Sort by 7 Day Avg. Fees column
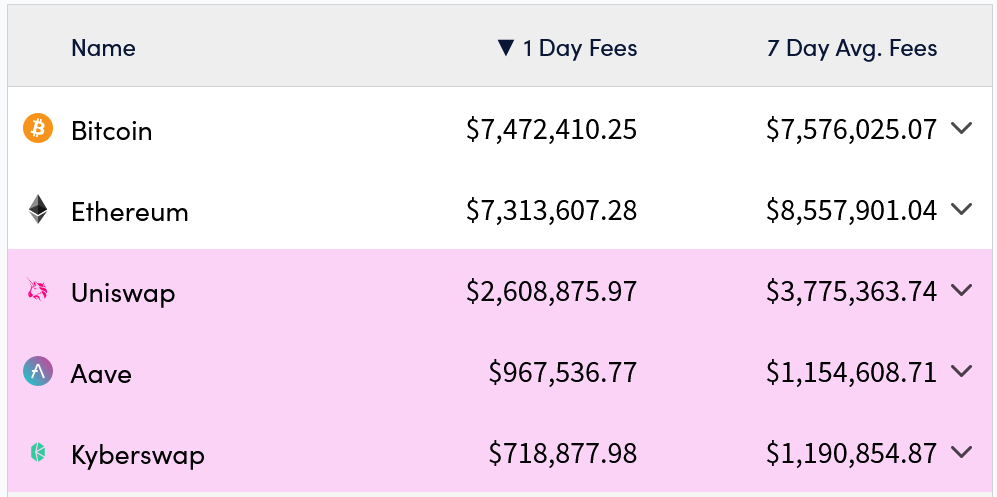997x497 pixels. pos(852,48)
